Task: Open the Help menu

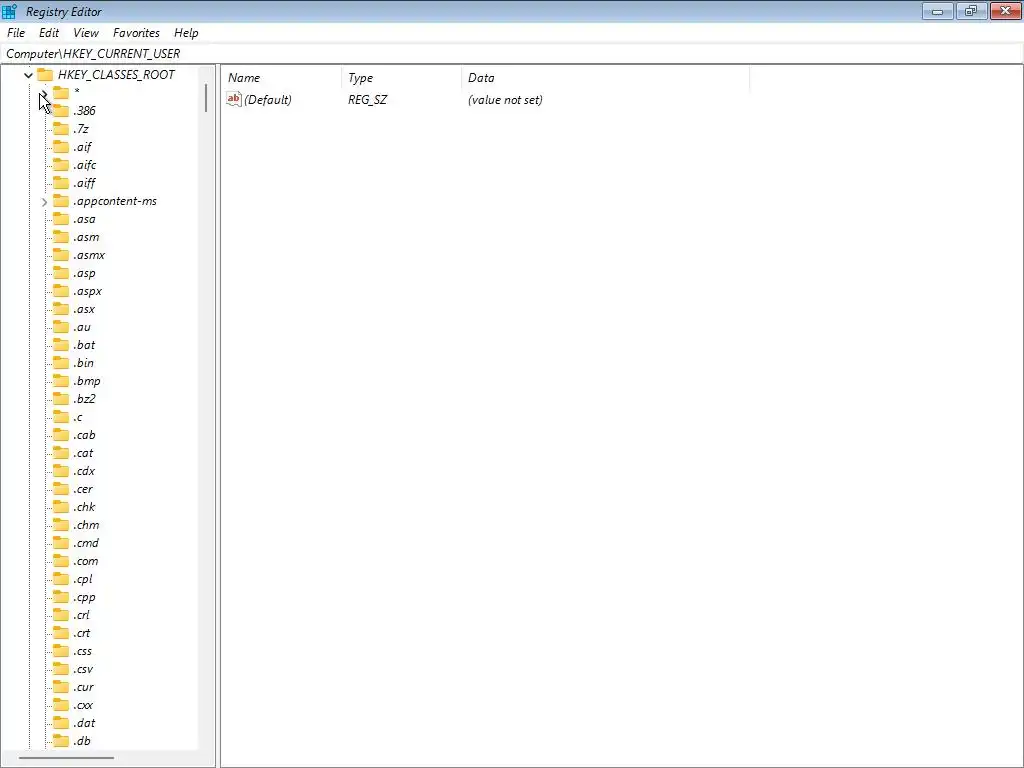Action: tap(186, 33)
